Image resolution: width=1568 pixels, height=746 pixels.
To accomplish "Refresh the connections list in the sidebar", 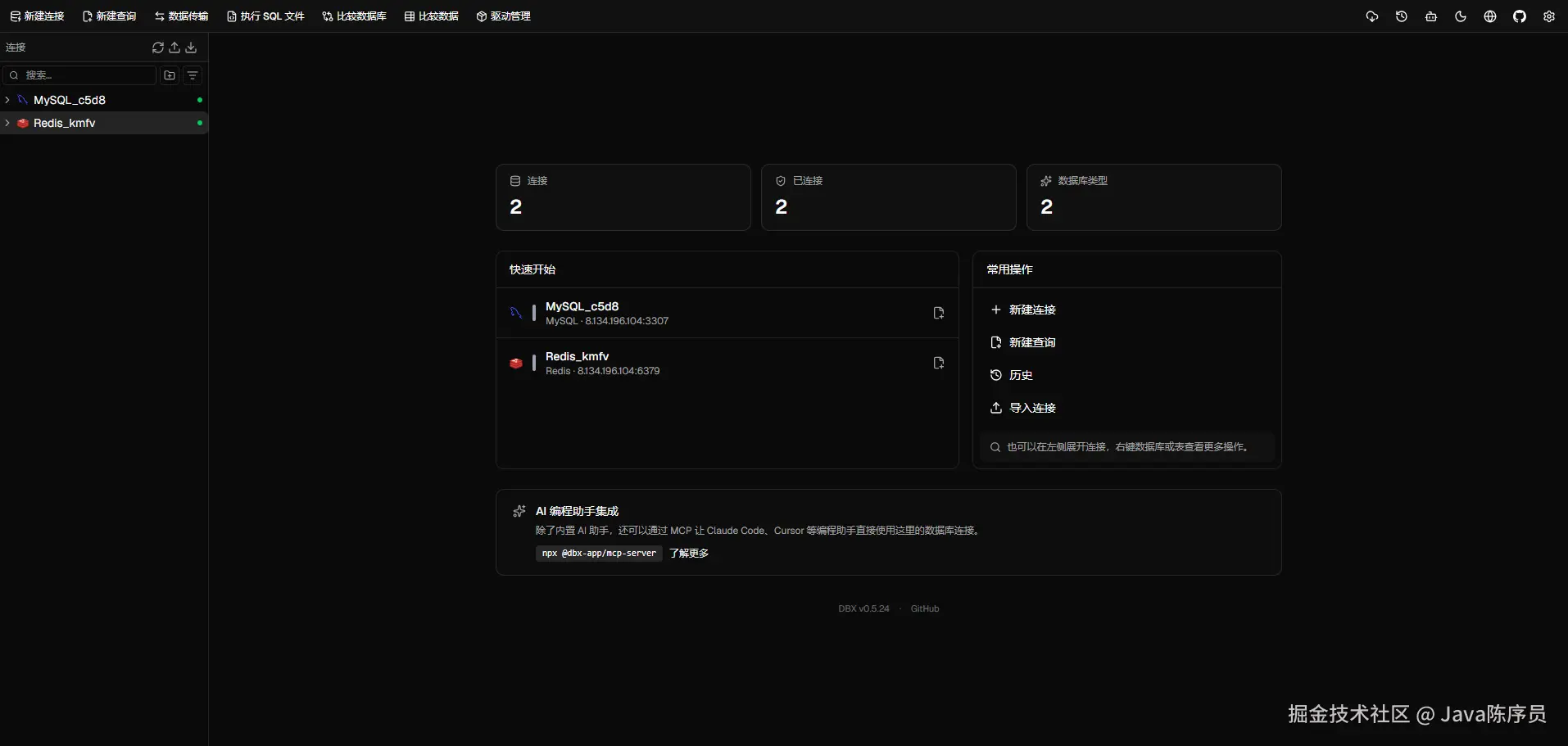I will 158,47.
